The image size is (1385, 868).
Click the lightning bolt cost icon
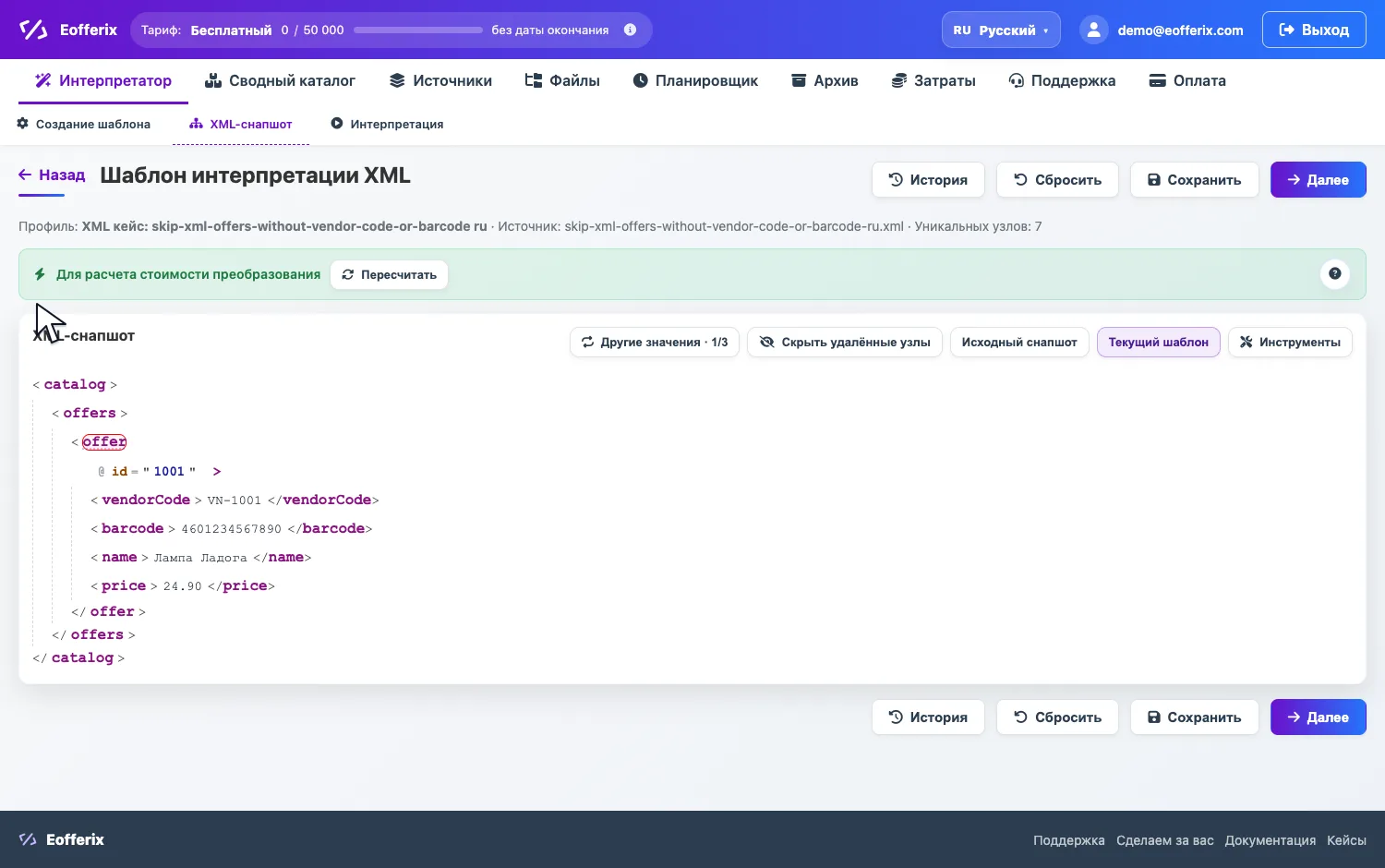[x=40, y=274]
